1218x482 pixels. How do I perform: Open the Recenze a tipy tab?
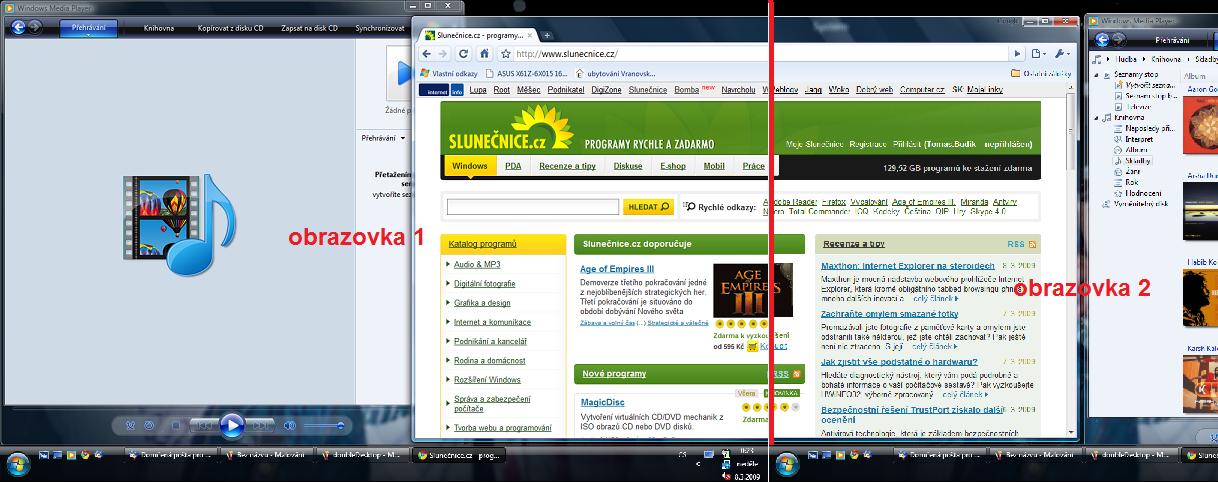(x=567, y=166)
